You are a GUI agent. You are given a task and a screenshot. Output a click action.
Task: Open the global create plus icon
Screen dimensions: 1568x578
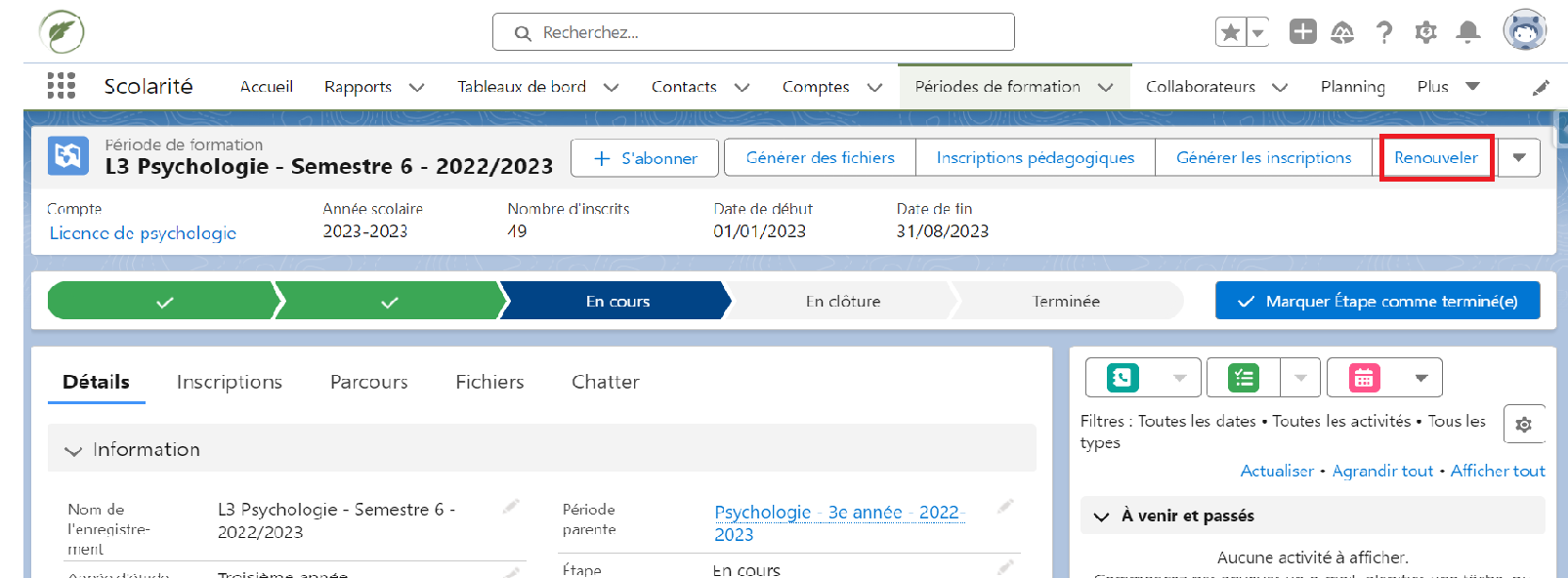[1302, 32]
